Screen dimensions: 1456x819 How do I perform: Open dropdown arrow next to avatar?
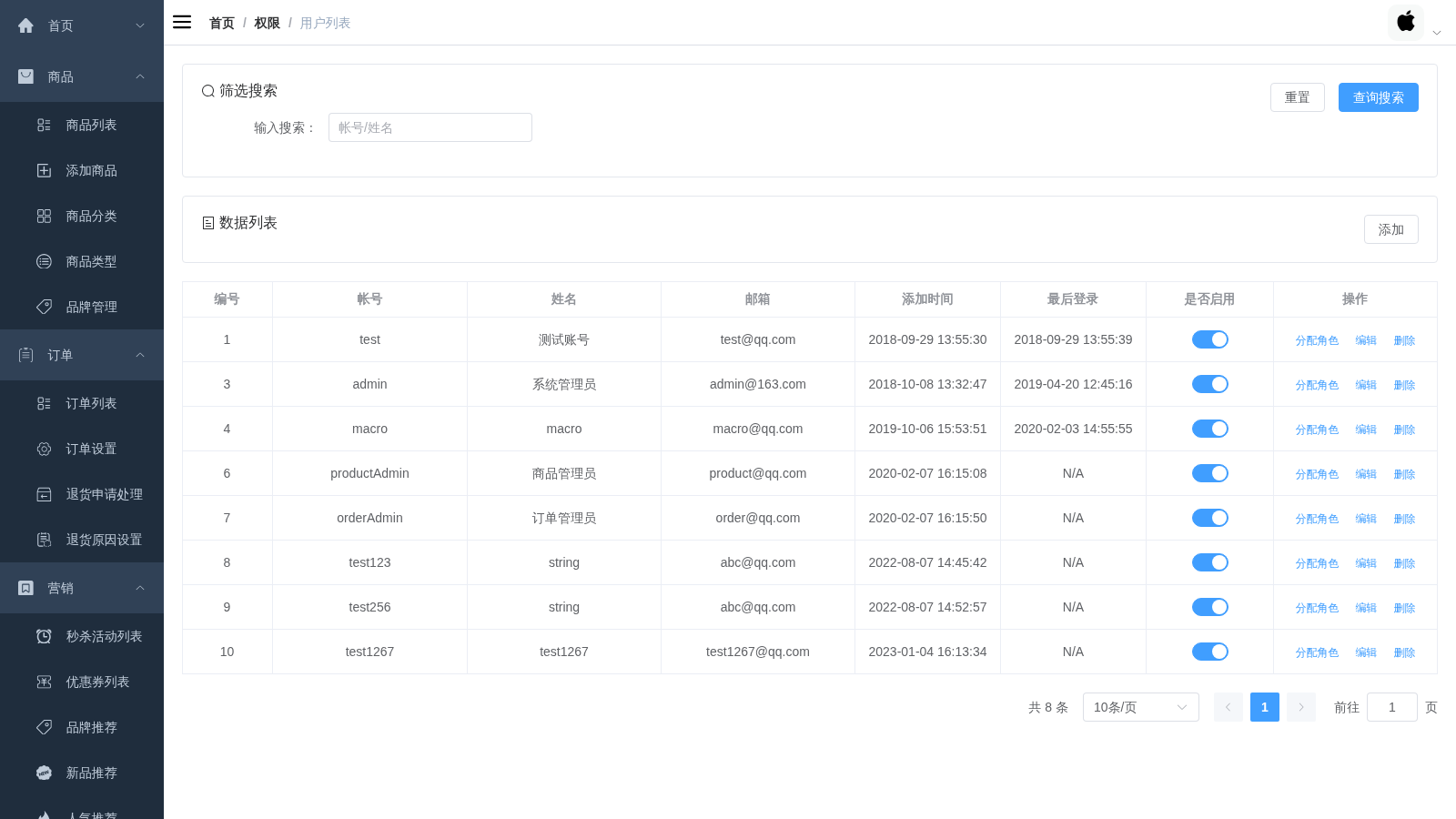tap(1437, 33)
